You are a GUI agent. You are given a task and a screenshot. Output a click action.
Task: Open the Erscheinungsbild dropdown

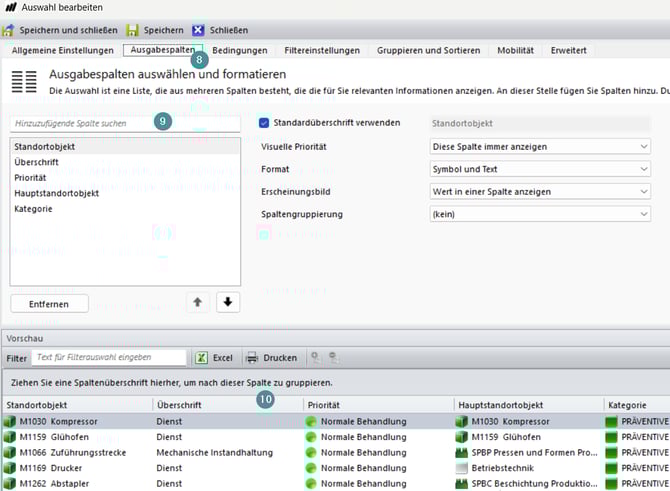click(x=540, y=191)
